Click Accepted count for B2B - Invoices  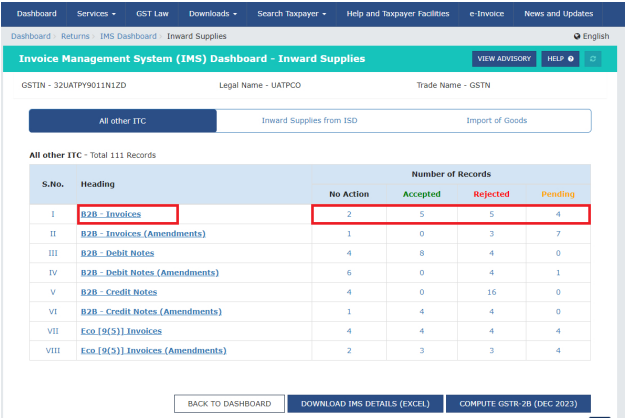click(422, 214)
